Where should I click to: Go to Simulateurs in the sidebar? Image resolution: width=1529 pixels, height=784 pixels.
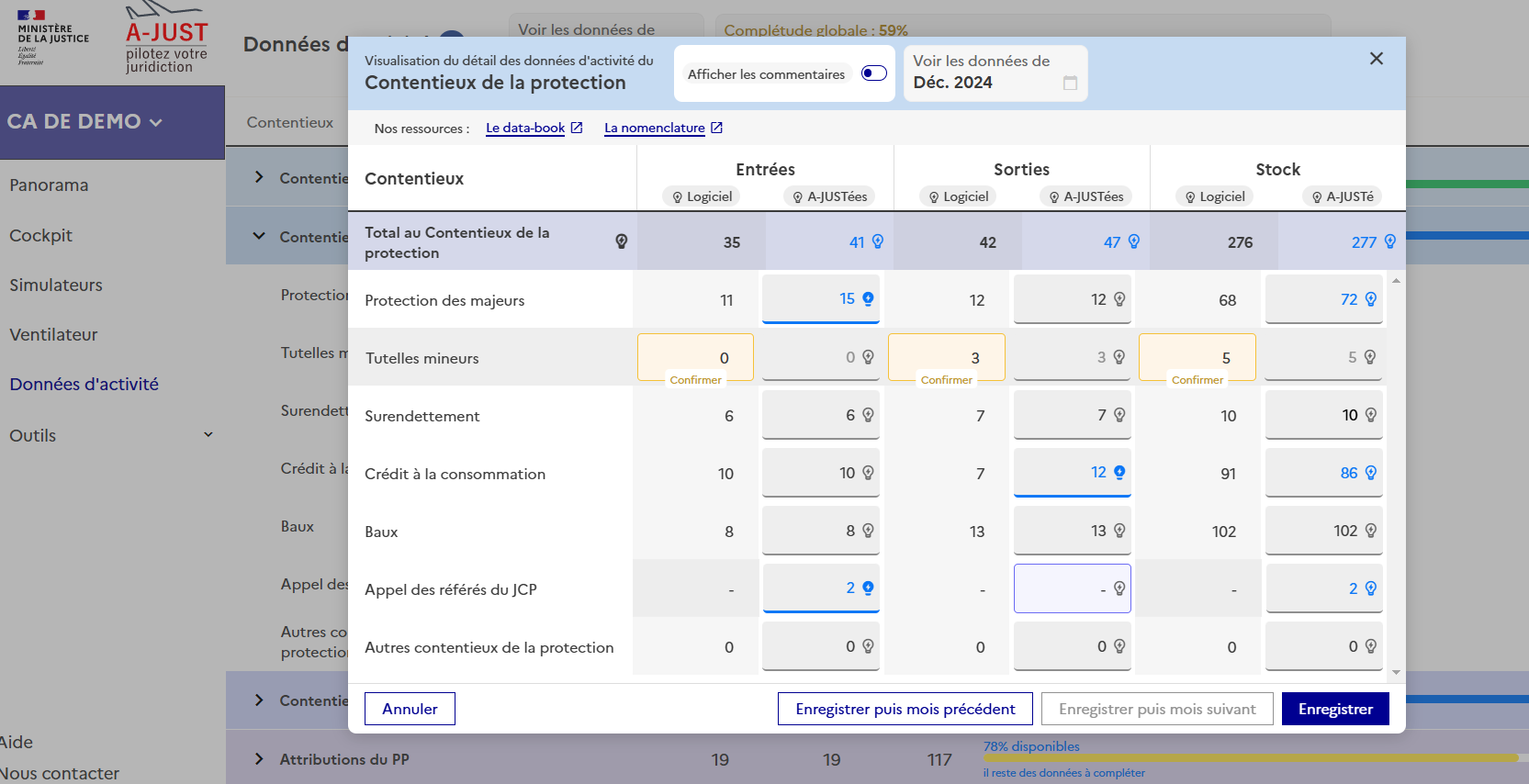(x=56, y=286)
